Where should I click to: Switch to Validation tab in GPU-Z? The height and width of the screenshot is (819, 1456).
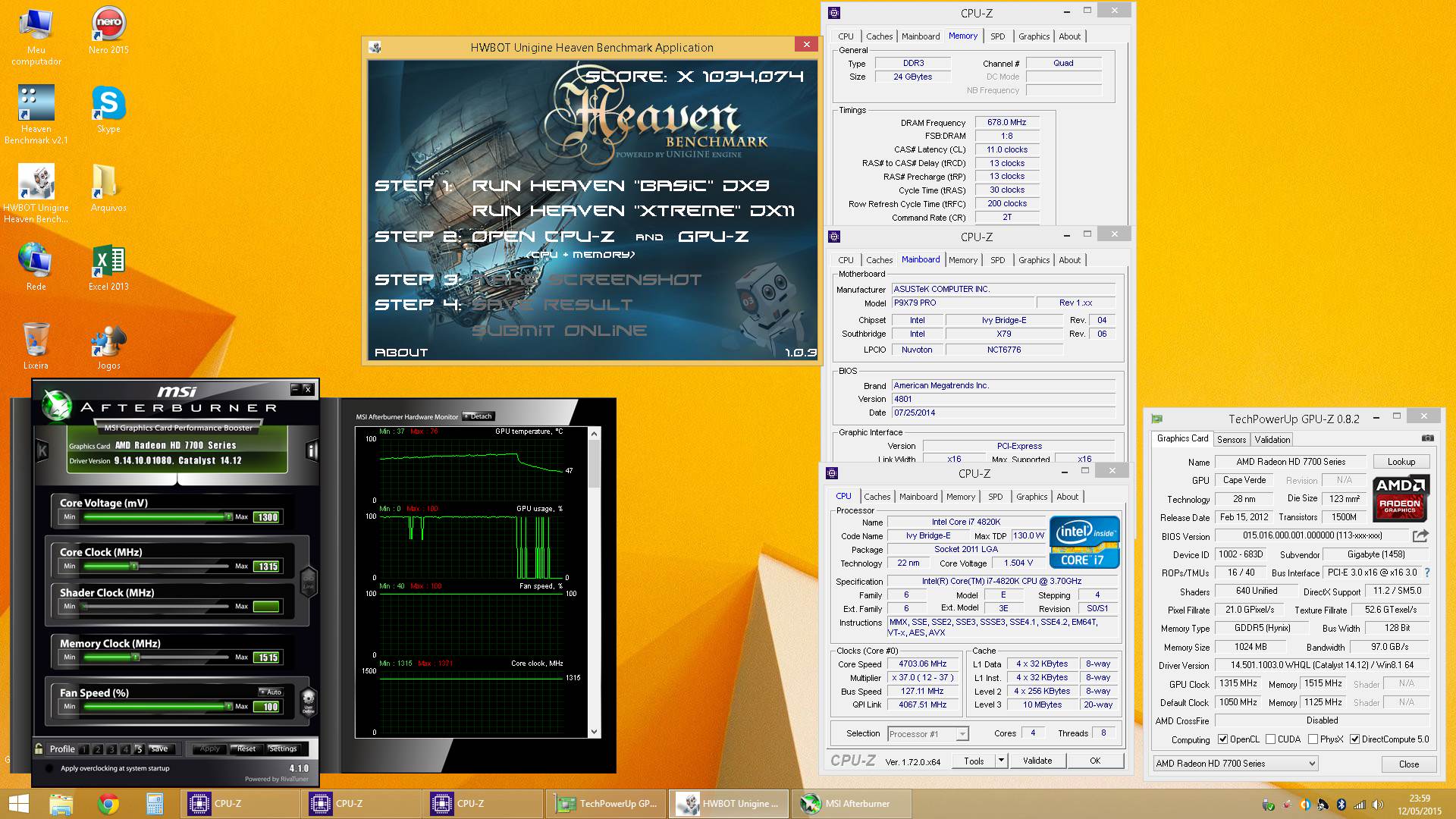(x=1272, y=440)
